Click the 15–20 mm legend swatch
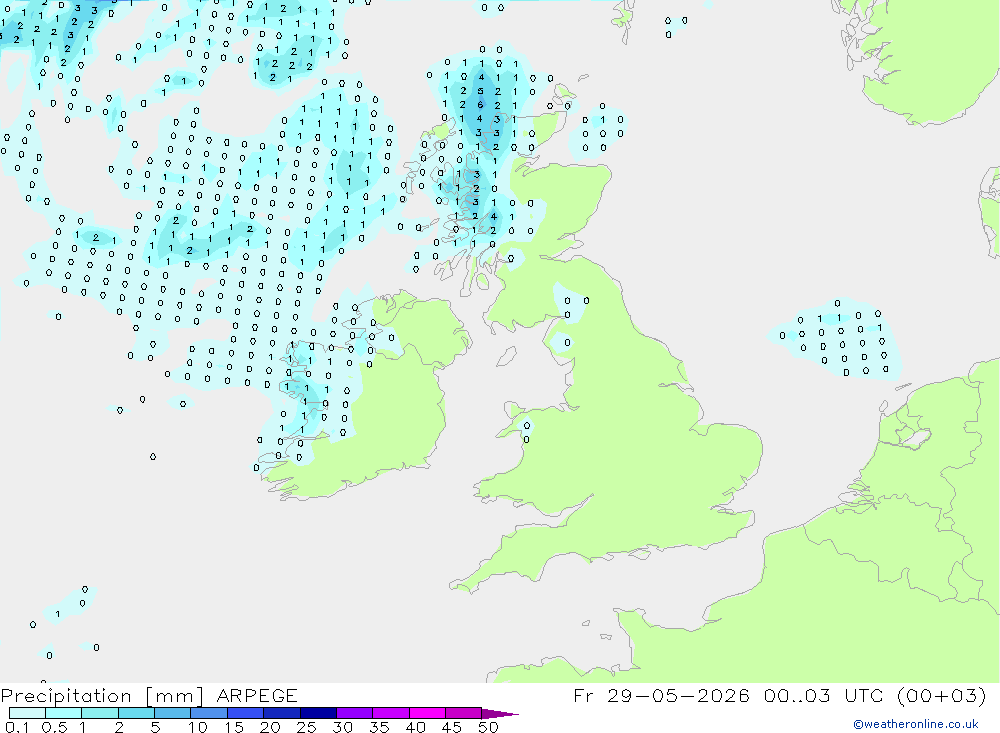Screen dimensions: 1000x733 [x=246, y=713]
